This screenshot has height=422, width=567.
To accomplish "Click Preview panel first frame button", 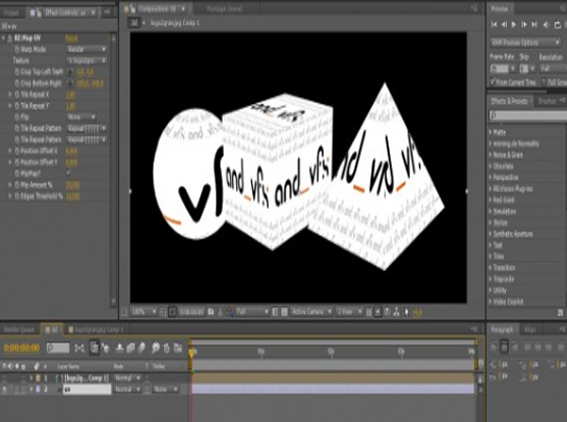I will [x=494, y=25].
